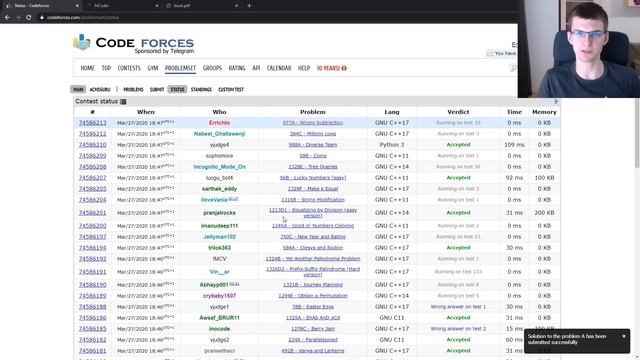Click the envelope messages icon
This screenshot has width=640, height=360.
pyautogui.click(x=490, y=53)
